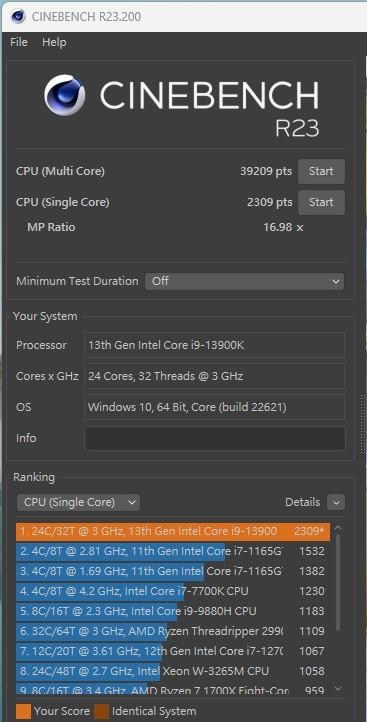Click the Cinebench icon in title bar
This screenshot has width=367, height=722.
18,16
